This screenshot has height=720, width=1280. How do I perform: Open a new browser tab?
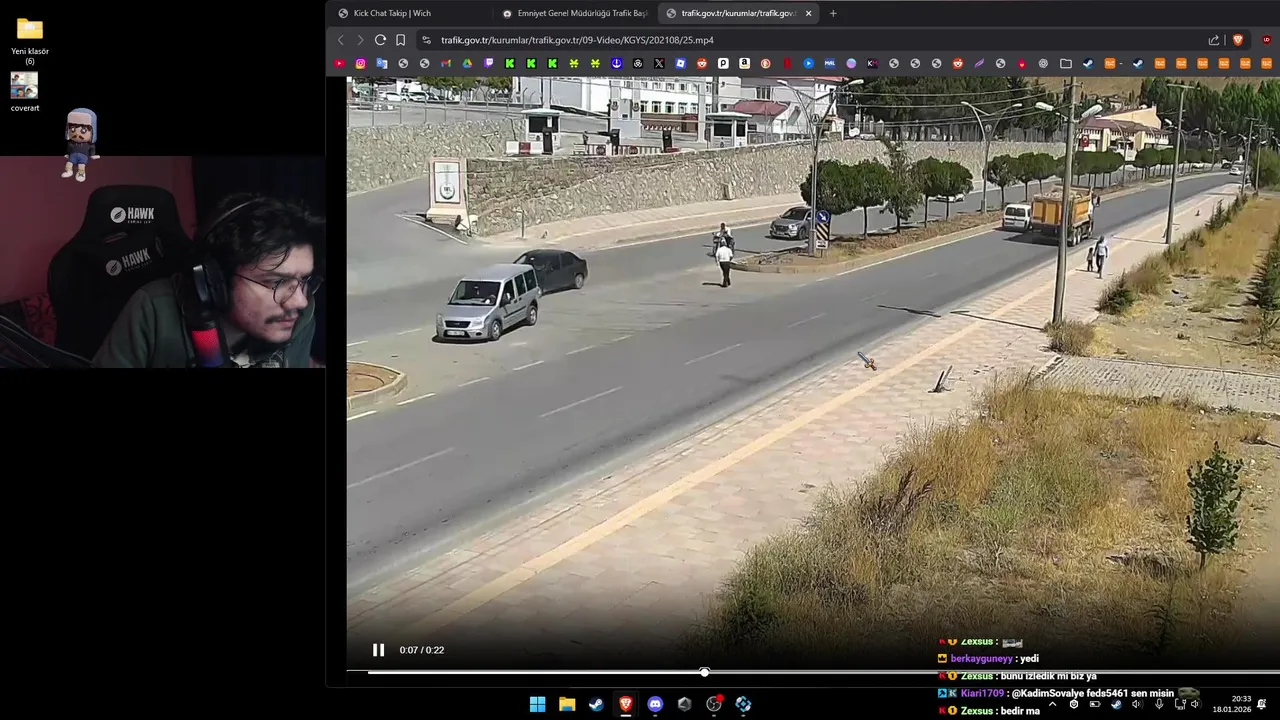point(833,13)
